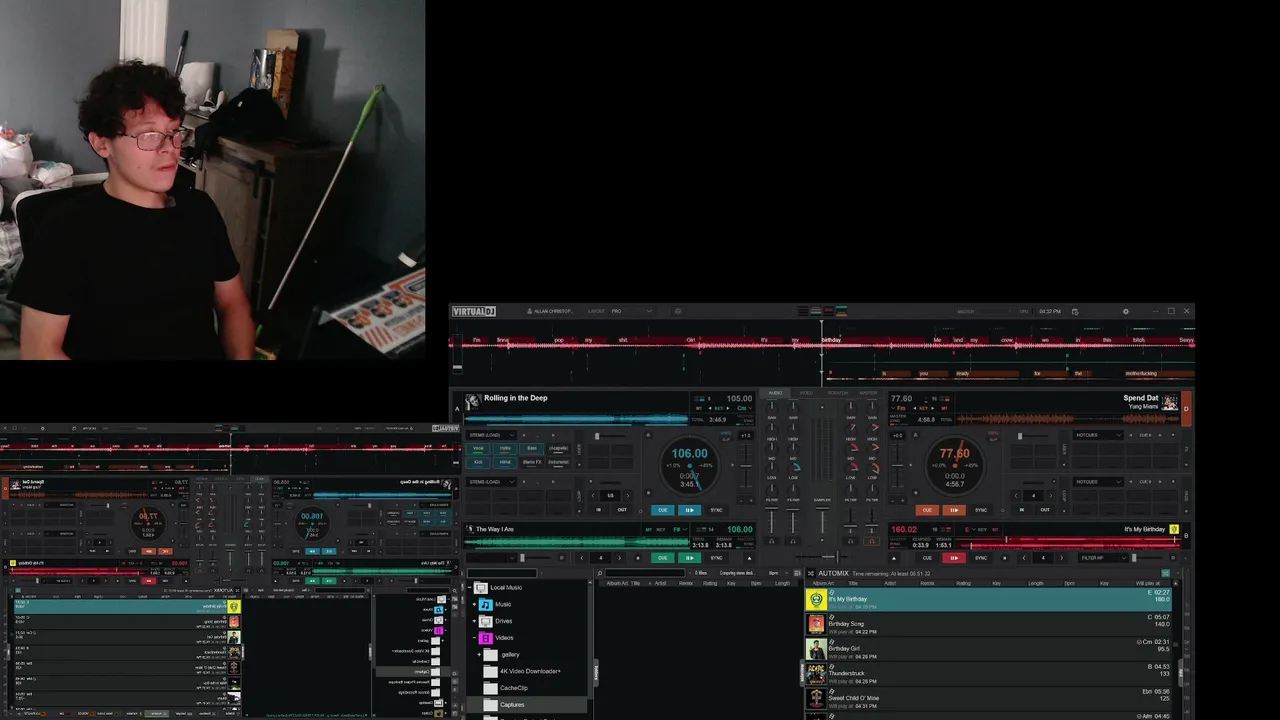Screen dimensions: 1280x720
Task: Select the Local Music folder icon
Action: point(481,588)
